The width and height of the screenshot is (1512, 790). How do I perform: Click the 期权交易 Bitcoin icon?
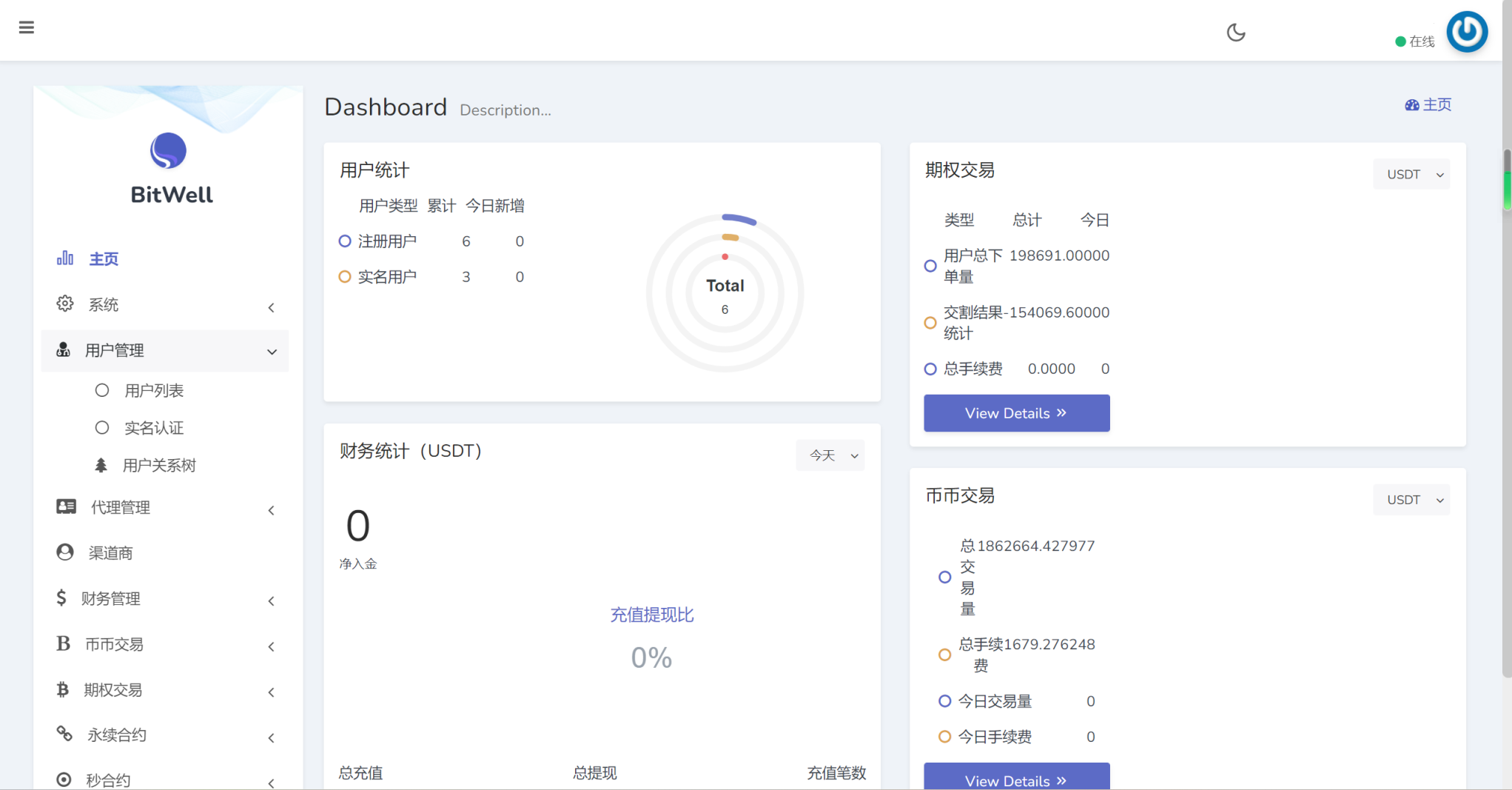[63, 689]
